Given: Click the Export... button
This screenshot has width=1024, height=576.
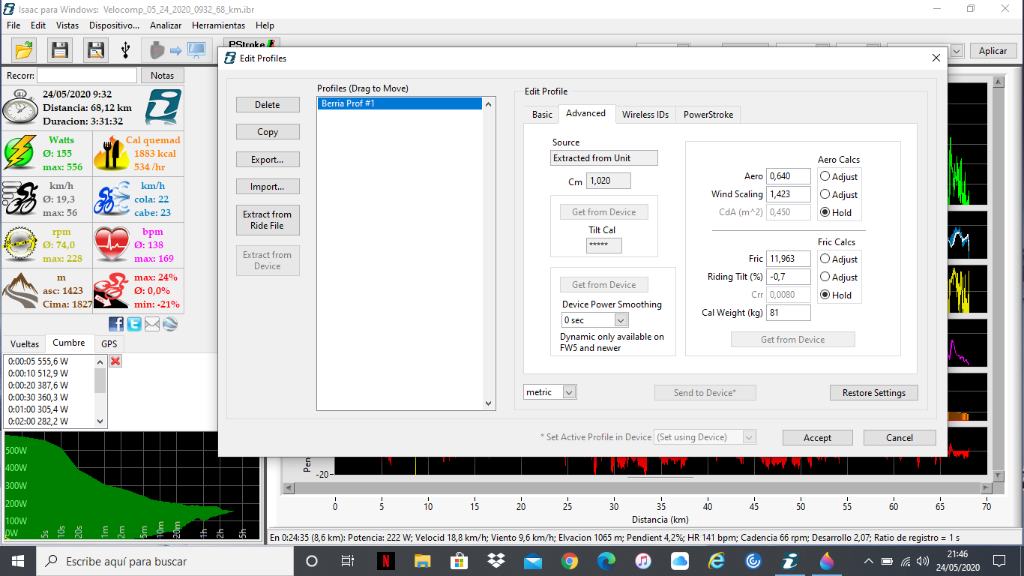Looking at the screenshot, I should click(268, 159).
